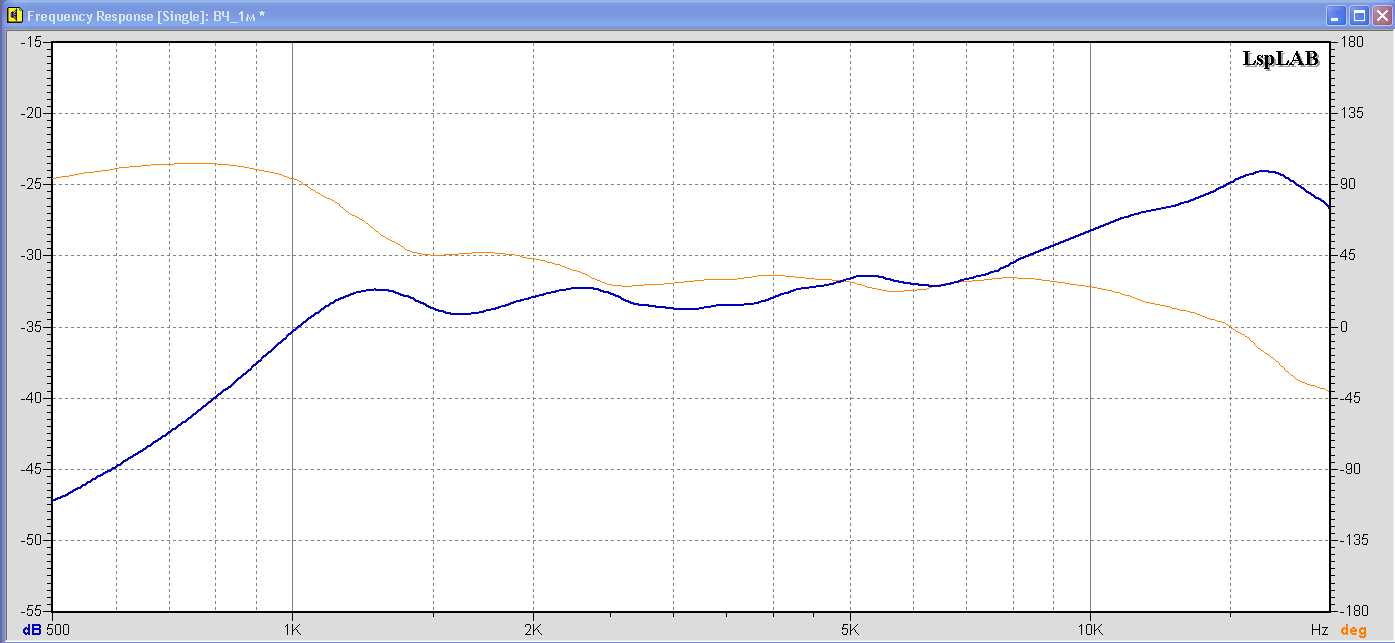Click the orange deg axis label
The width and height of the screenshot is (1395, 643).
(x=1353, y=630)
